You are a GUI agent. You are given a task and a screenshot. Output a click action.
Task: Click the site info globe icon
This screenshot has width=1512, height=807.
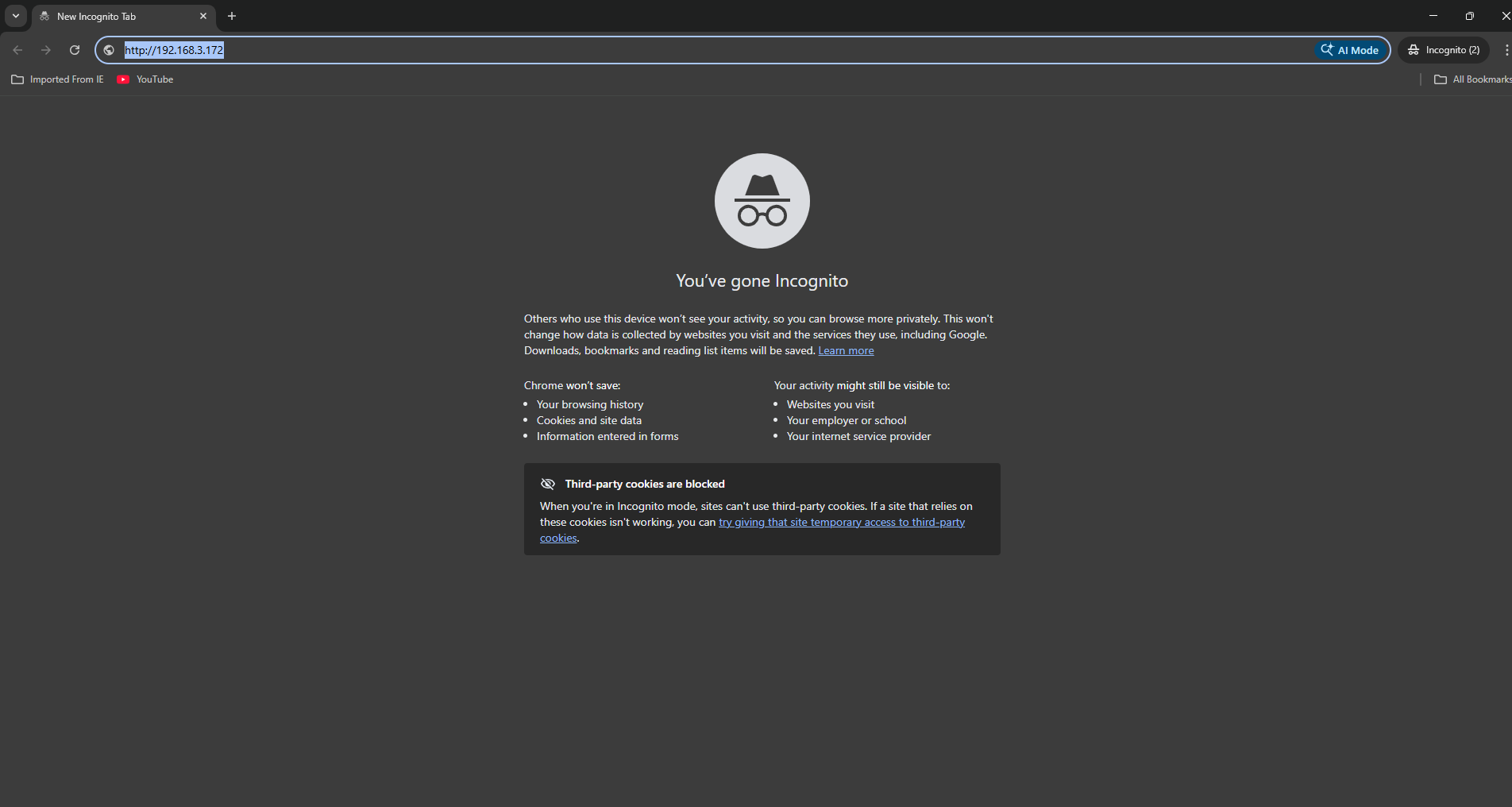click(x=110, y=50)
